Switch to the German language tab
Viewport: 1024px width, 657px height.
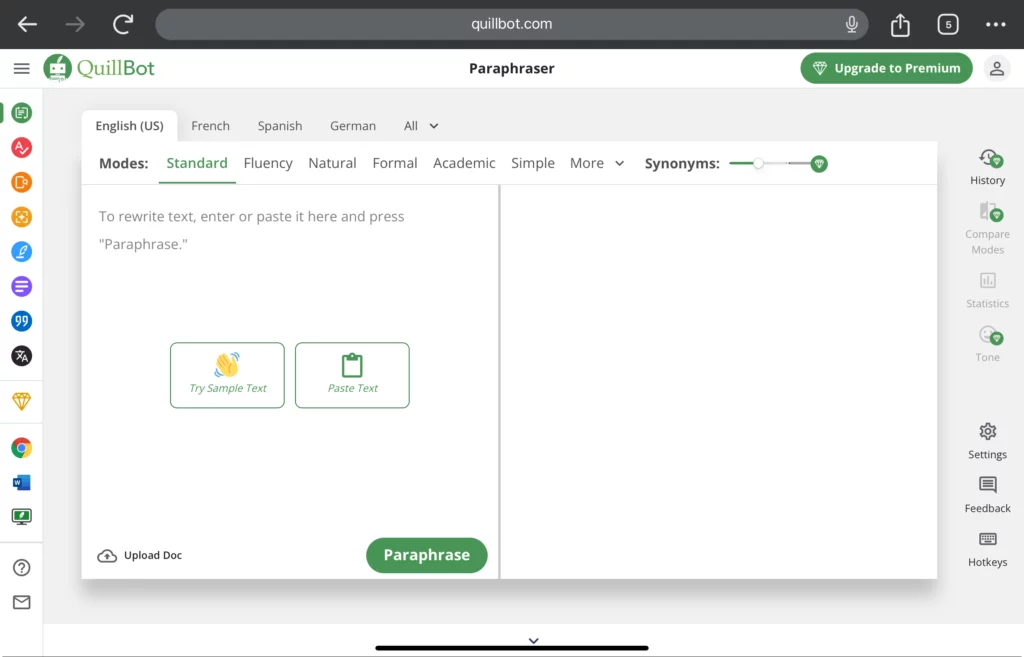tap(353, 126)
